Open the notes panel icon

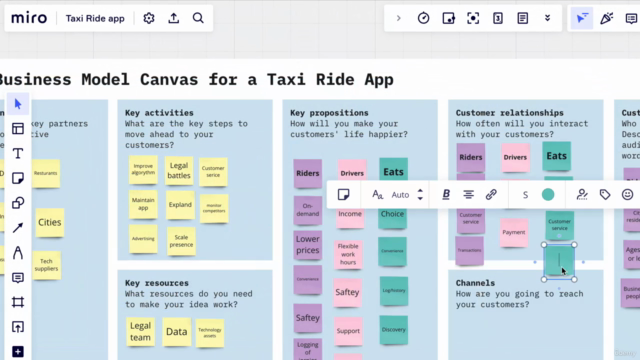click(x=523, y=18)
